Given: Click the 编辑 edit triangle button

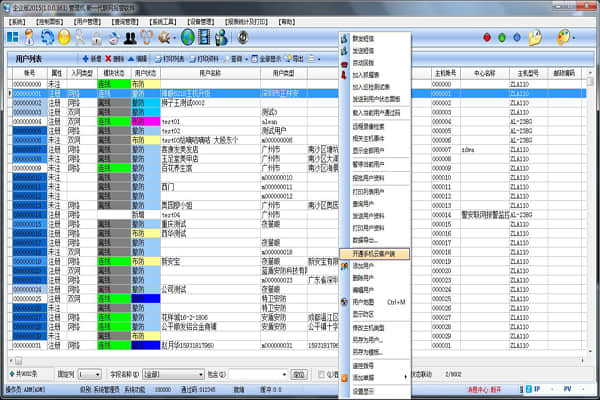Looking at the screenshot, I should (x=137, y=59).
